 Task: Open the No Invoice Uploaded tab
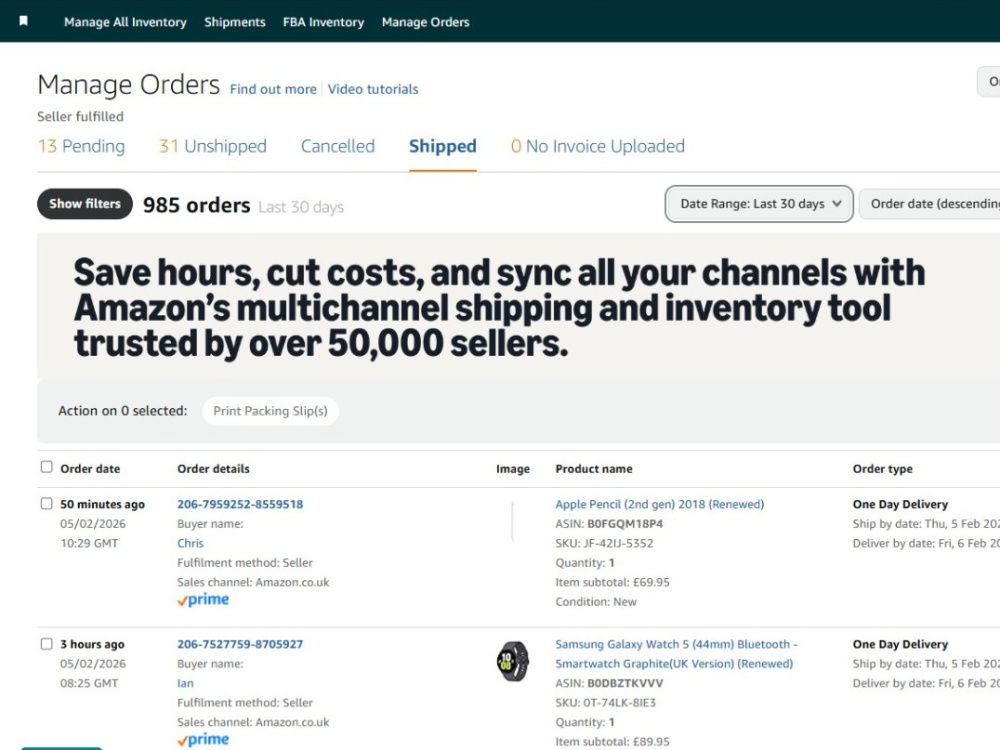pyautogui.click(x=598, y=146)
